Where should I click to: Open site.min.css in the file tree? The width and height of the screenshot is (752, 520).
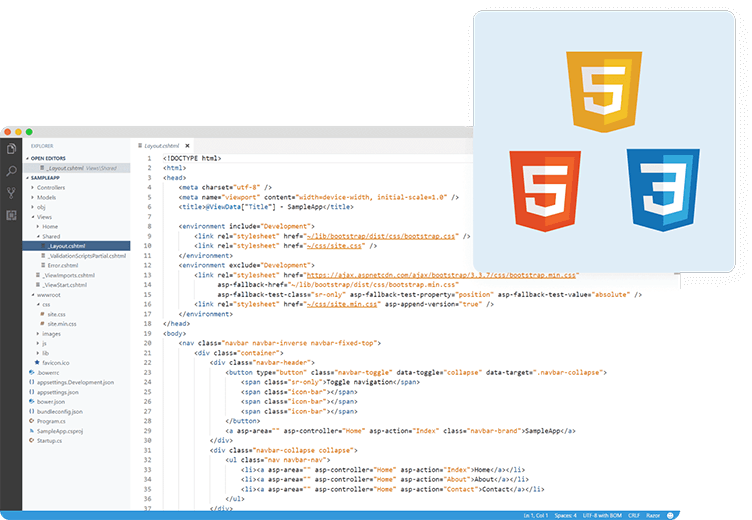click(x=64, y=324)
